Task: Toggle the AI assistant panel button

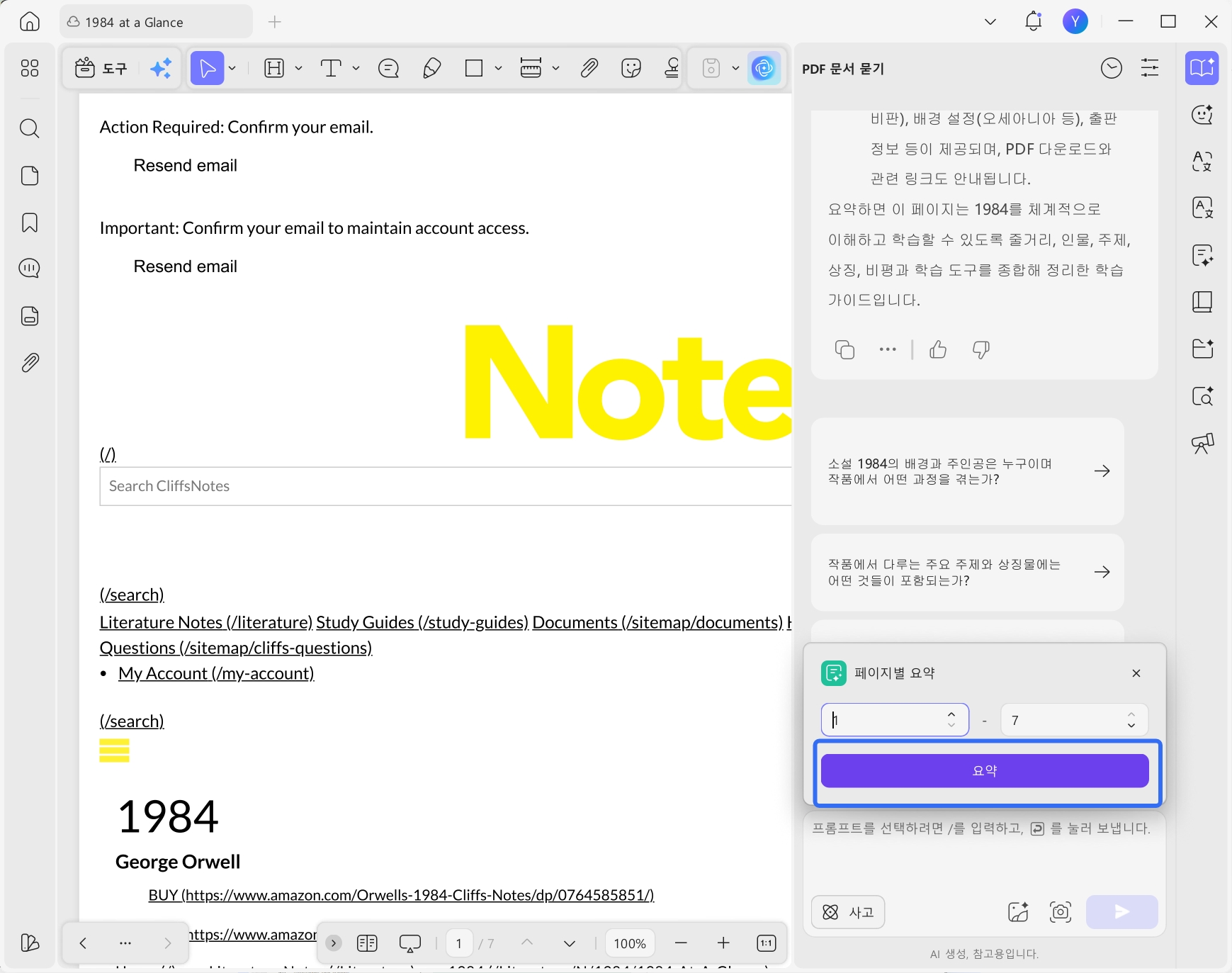Action: pos(764,68)
